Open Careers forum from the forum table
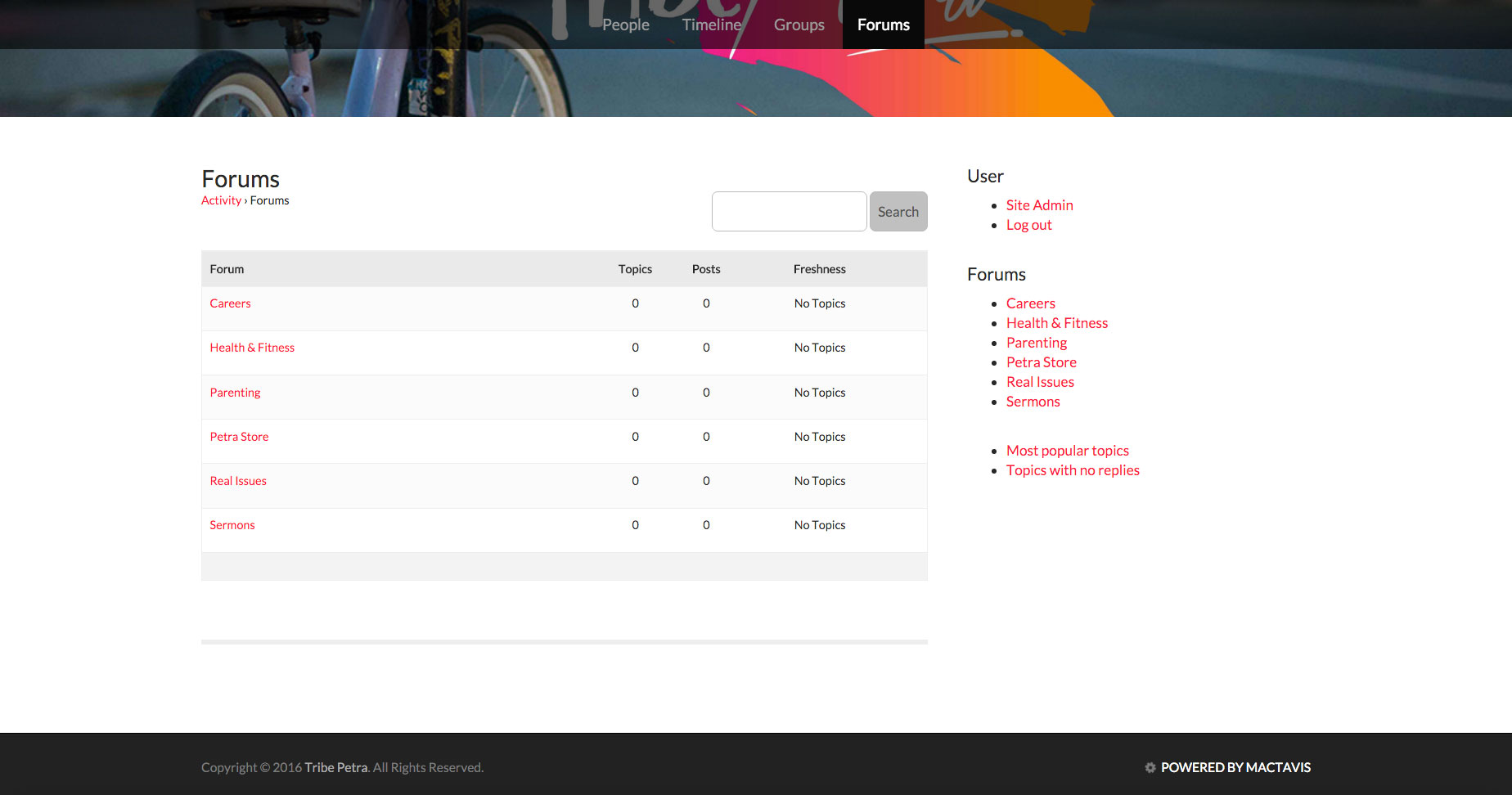1512x795 pixels. click(x=230, y=303)
